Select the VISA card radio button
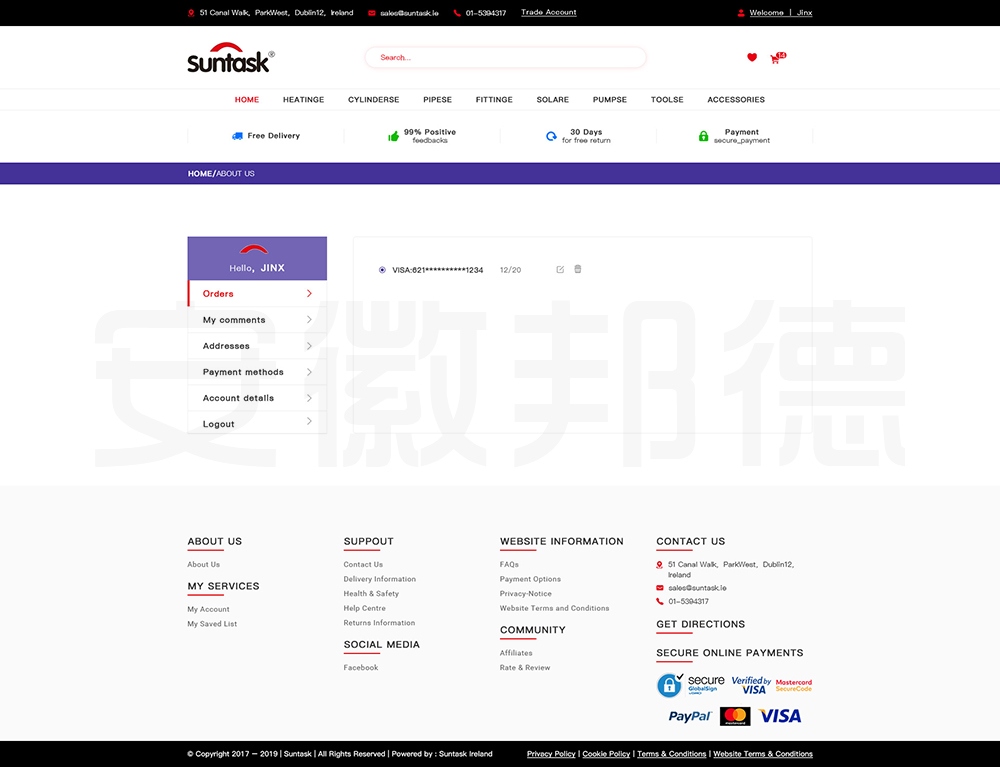 click(382, 270)
